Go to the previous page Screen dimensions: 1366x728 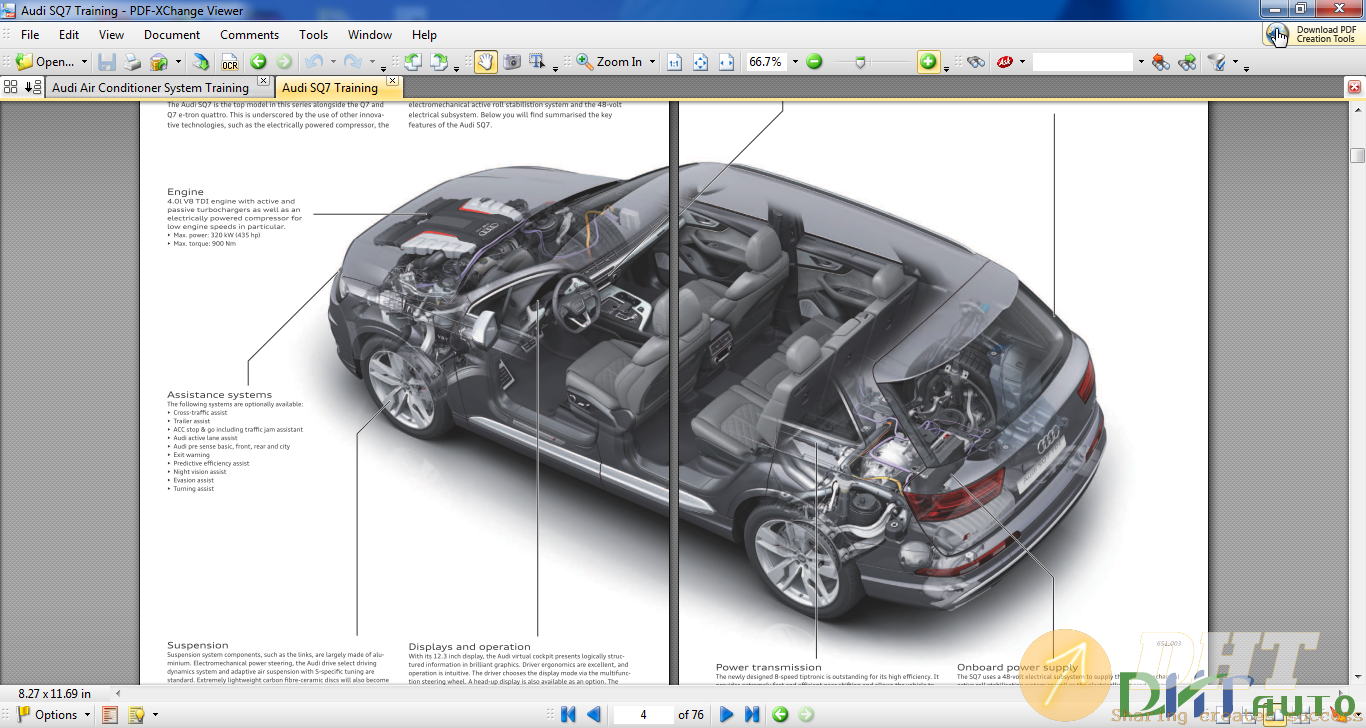coord(594,714)
